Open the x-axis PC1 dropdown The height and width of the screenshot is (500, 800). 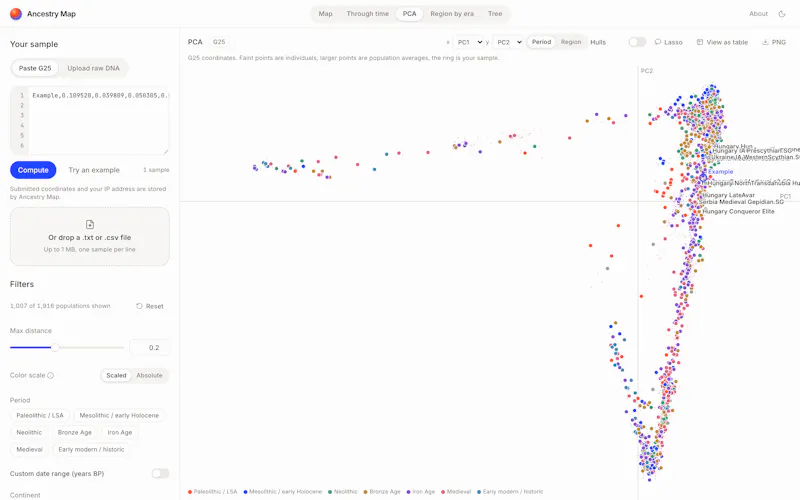coord(468,42)
